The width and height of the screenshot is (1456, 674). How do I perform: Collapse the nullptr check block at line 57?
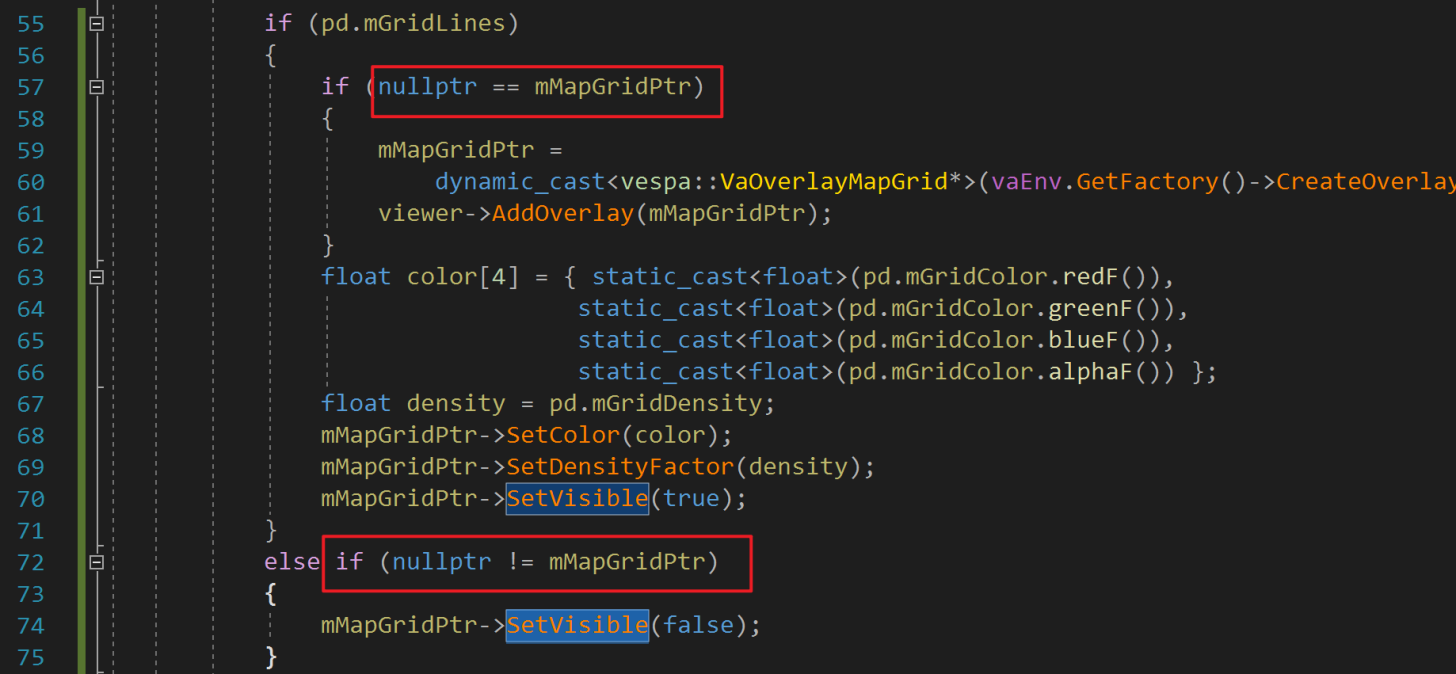coord(97,87)
